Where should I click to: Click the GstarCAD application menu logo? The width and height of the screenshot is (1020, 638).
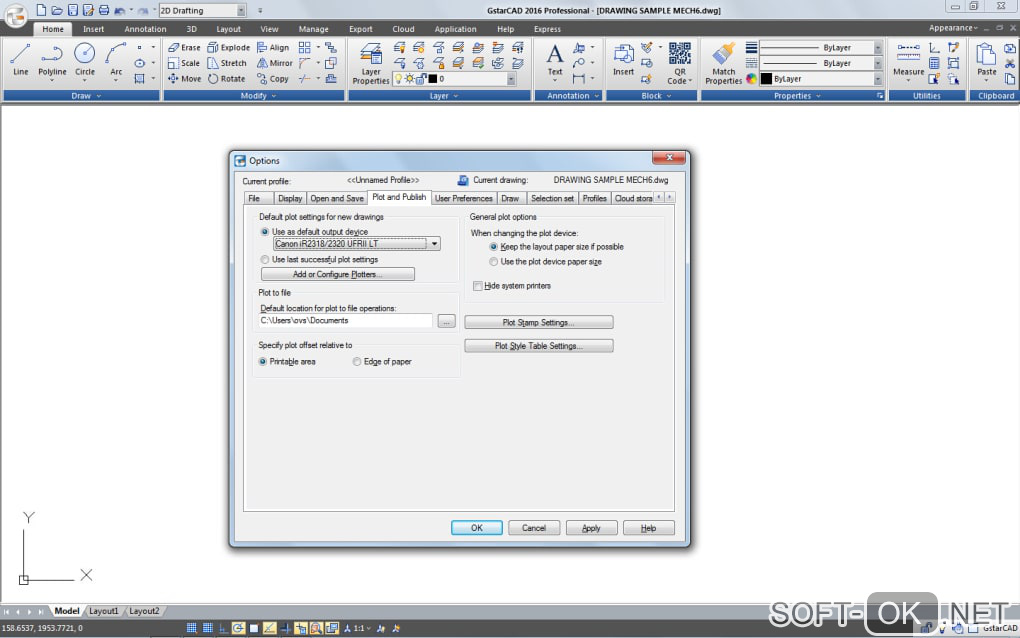coord(15,15)
